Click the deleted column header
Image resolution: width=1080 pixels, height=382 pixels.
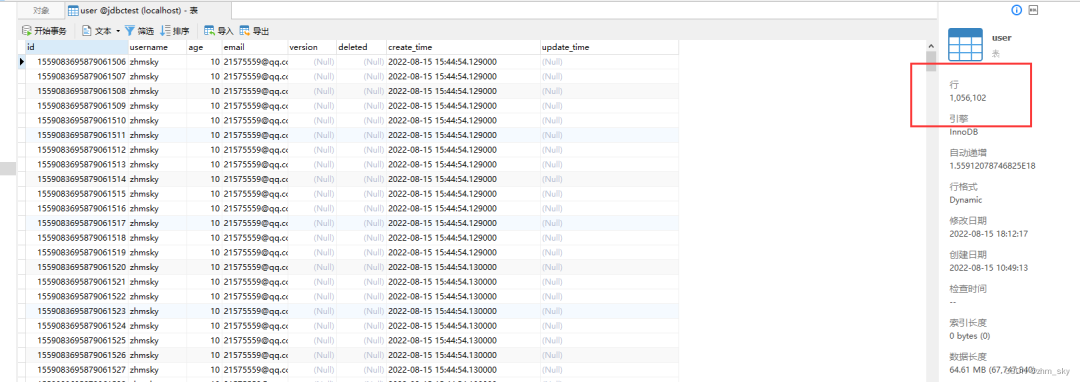[361, 47]
